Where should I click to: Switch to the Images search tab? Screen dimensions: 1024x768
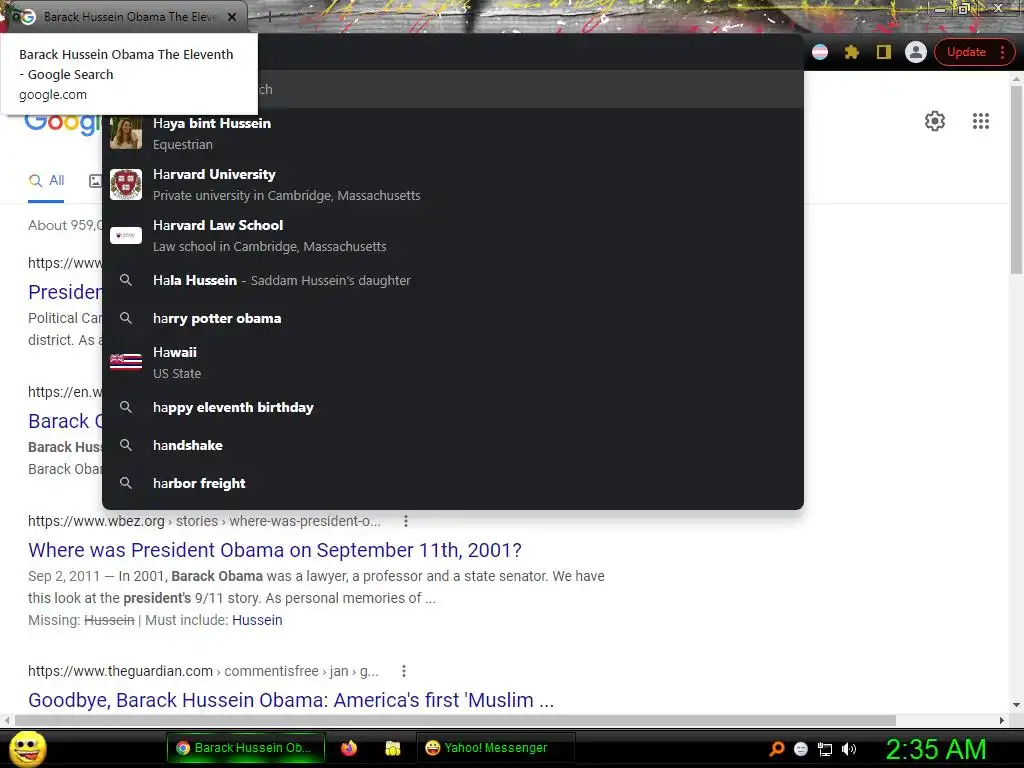click(95, 181)
